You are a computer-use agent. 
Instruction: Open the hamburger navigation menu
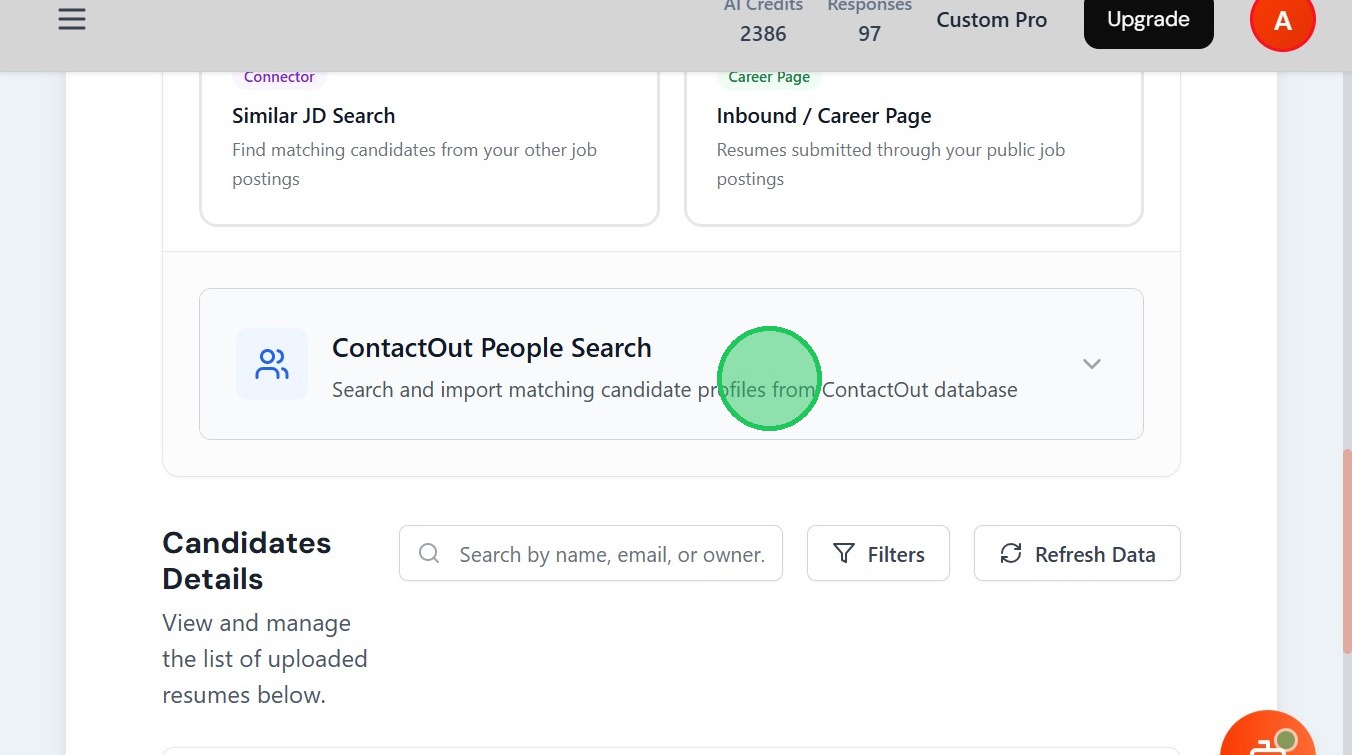tap(72, 20)
